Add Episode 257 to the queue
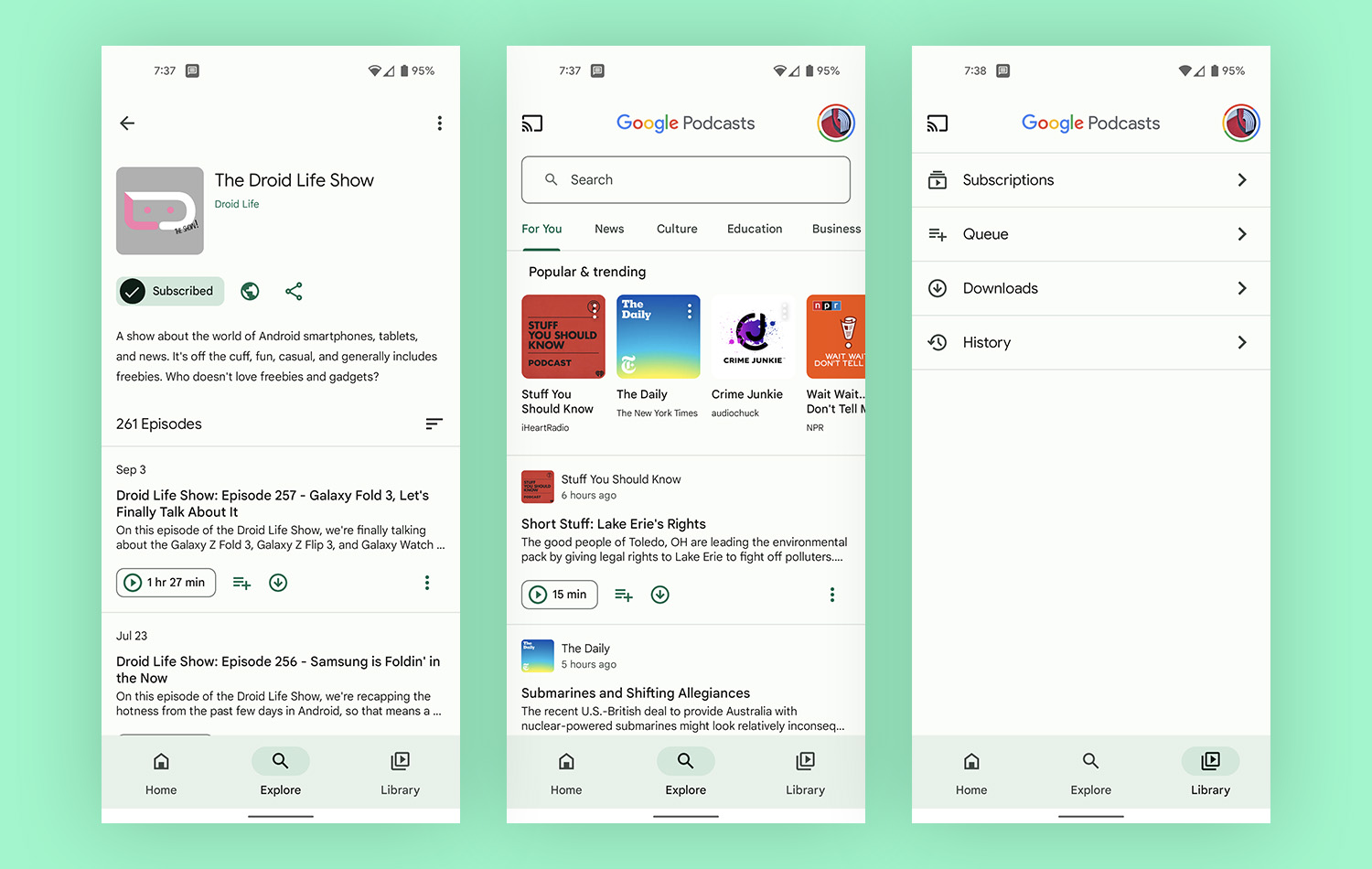The image size is (1372, 869). pos(241,583)
